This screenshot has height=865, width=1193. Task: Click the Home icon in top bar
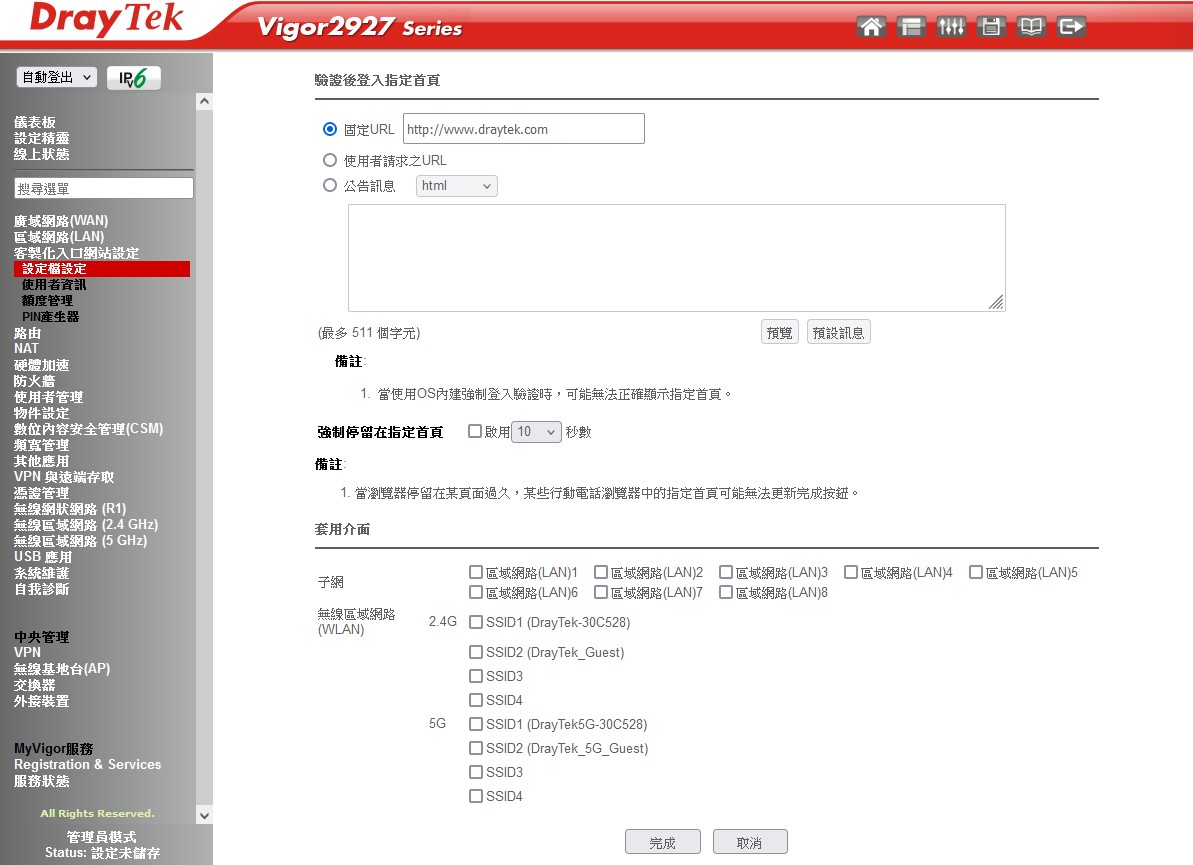tap(872, 27)
